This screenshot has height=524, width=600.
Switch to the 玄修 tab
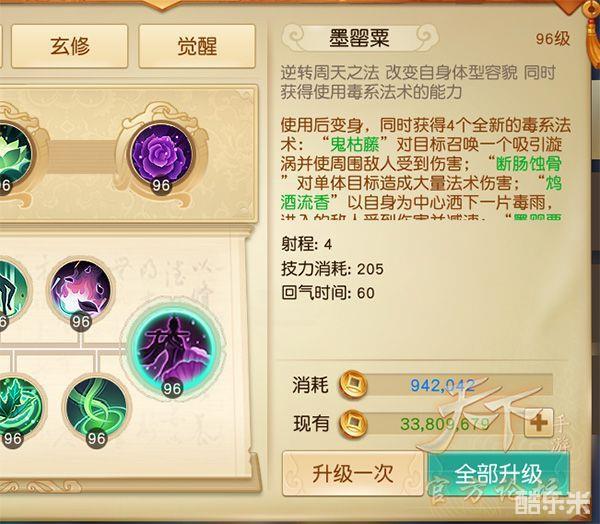pyautogui.click(x=70, y=46)
